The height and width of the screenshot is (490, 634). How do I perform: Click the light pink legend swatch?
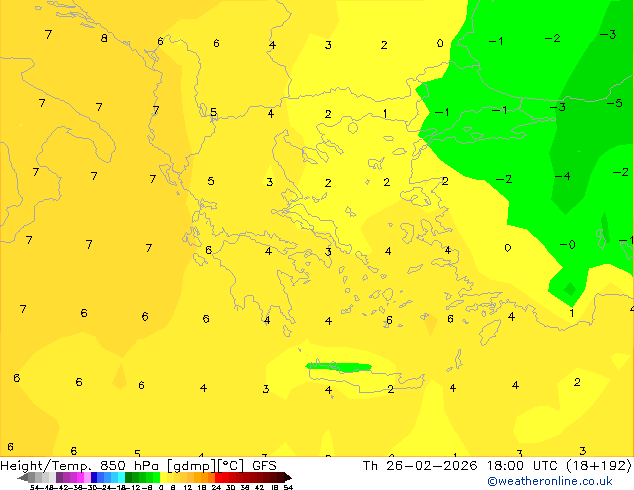pyautogui.click(x=87, y=477)
